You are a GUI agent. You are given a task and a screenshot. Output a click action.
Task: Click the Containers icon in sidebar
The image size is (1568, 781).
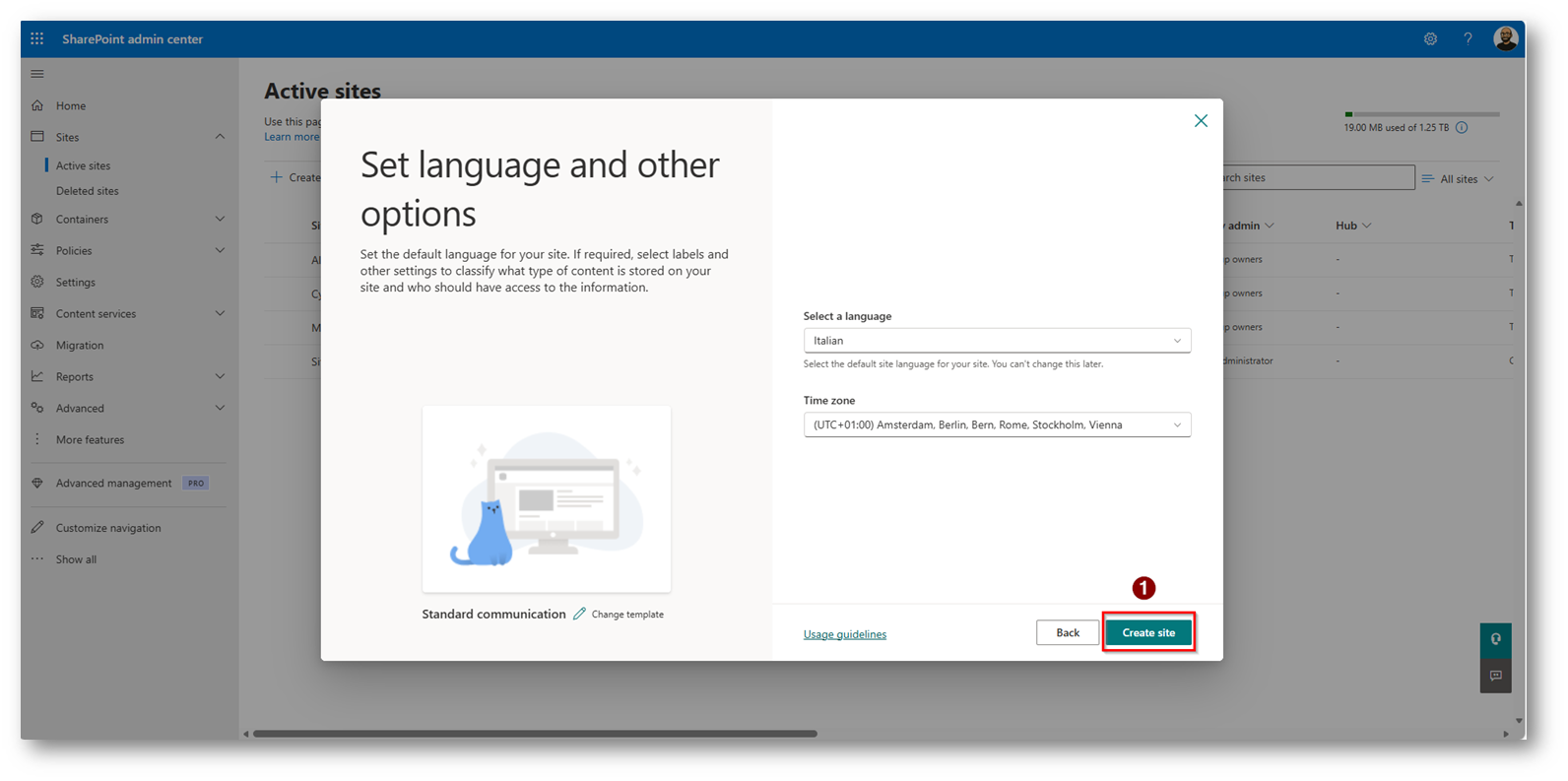click(37, 219)
